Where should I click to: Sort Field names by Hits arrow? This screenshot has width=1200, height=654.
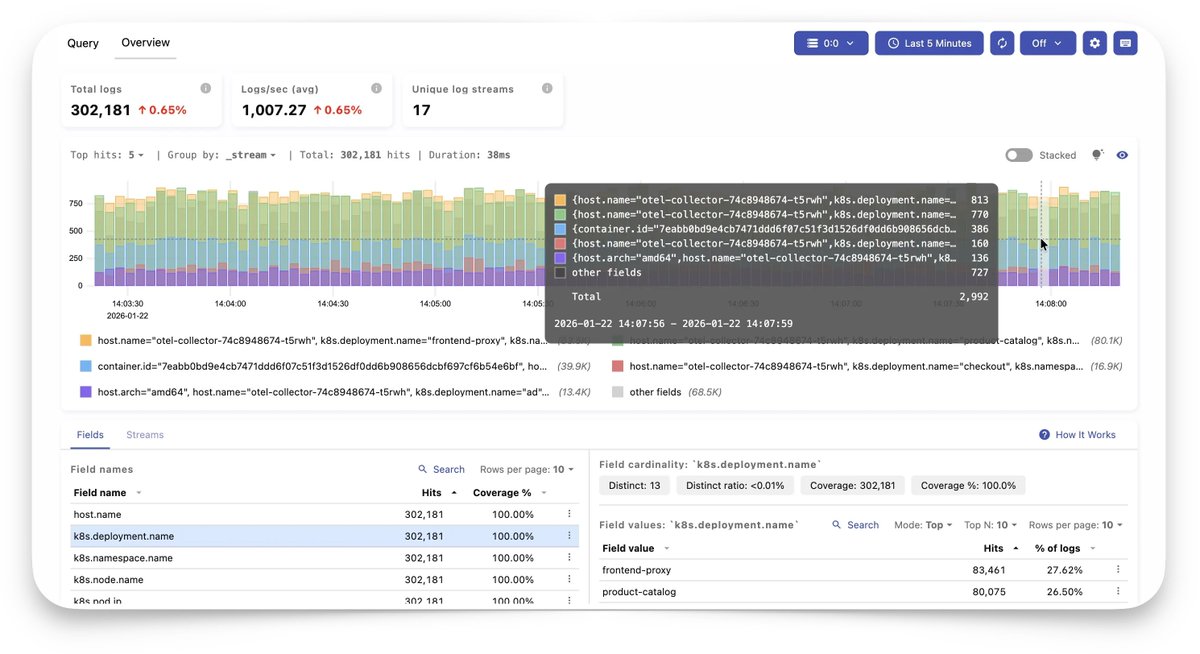point(454,493)
